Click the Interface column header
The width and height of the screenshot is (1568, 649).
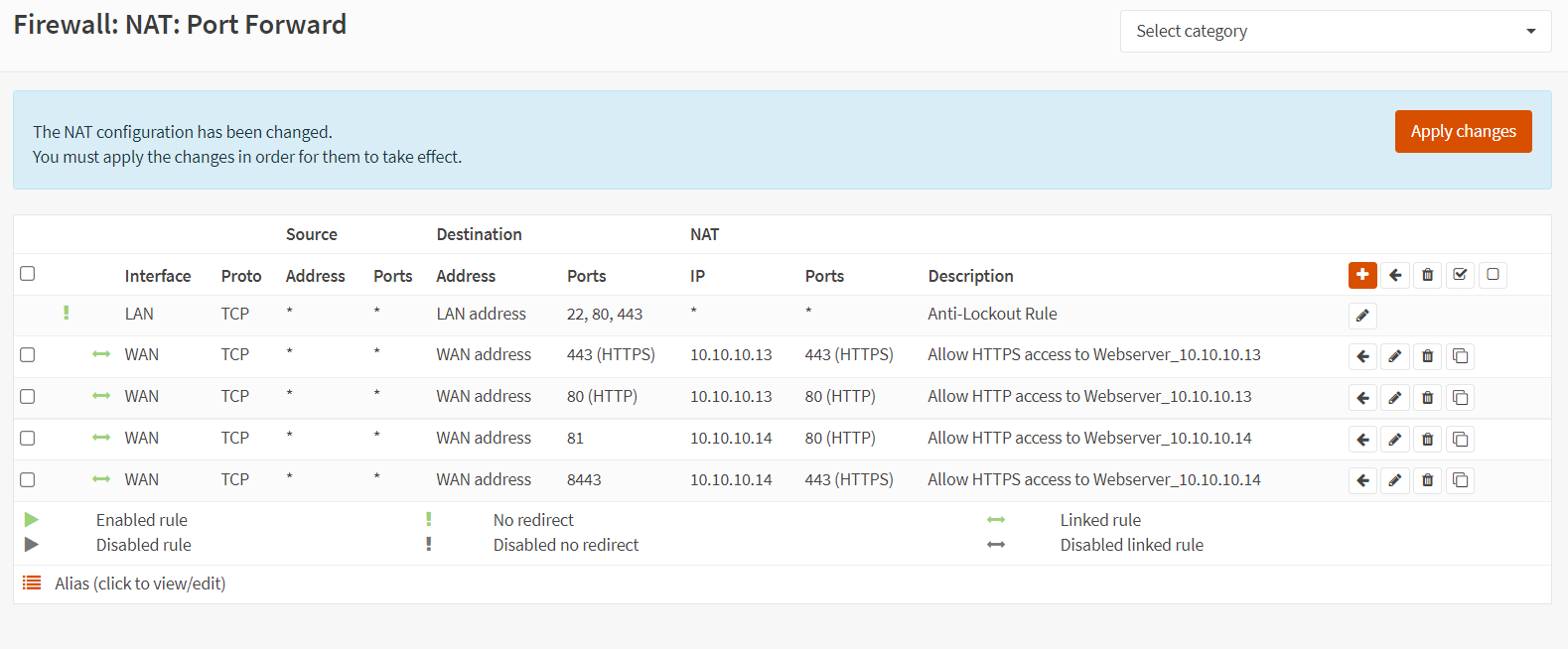point(158,276)
